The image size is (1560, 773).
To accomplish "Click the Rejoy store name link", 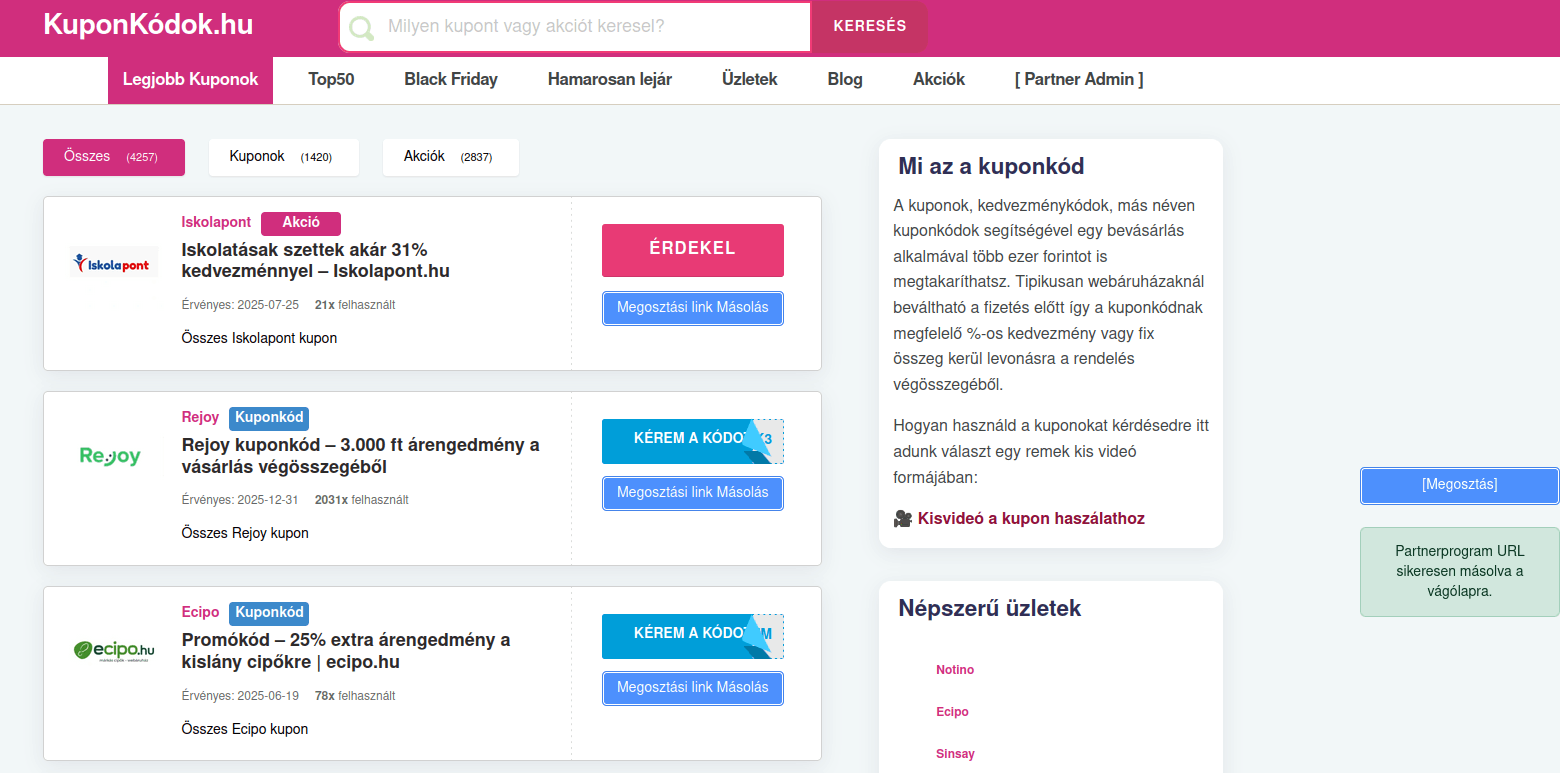I will pos(200,417).
